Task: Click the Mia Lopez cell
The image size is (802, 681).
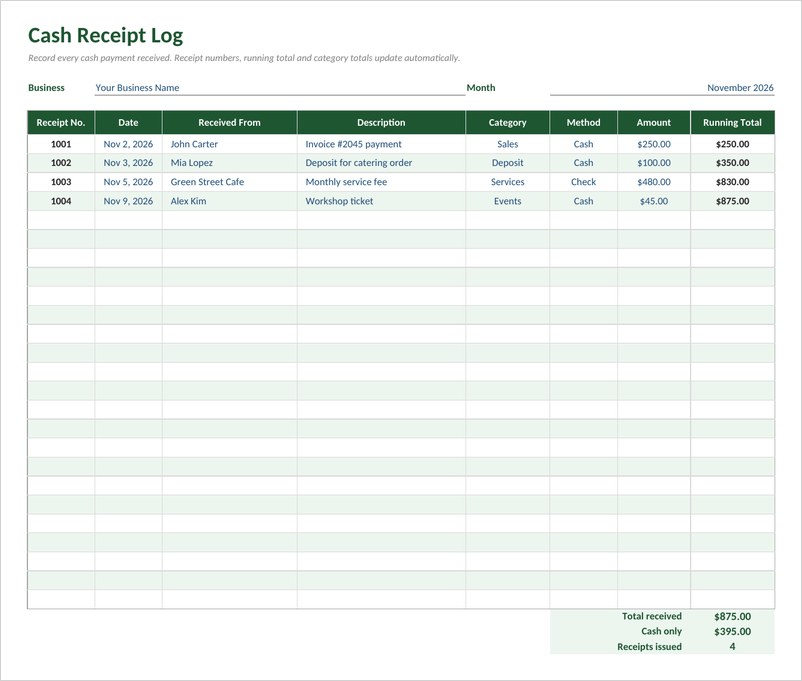Action: click(230, 163)
